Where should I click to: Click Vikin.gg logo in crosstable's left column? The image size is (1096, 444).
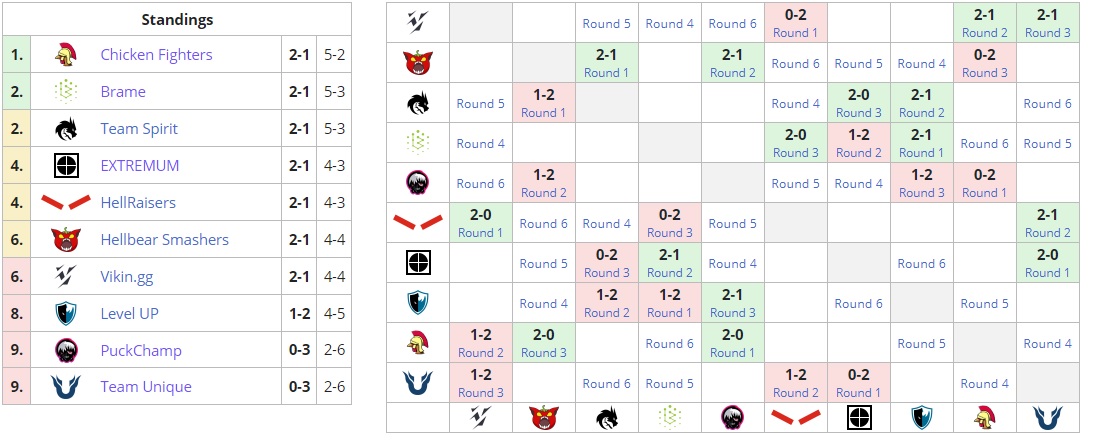(x=418, y=23)
